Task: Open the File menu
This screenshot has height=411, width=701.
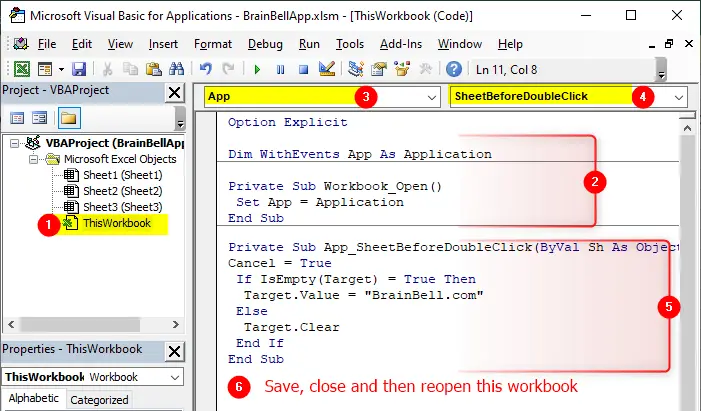Action: coord(47,44)
